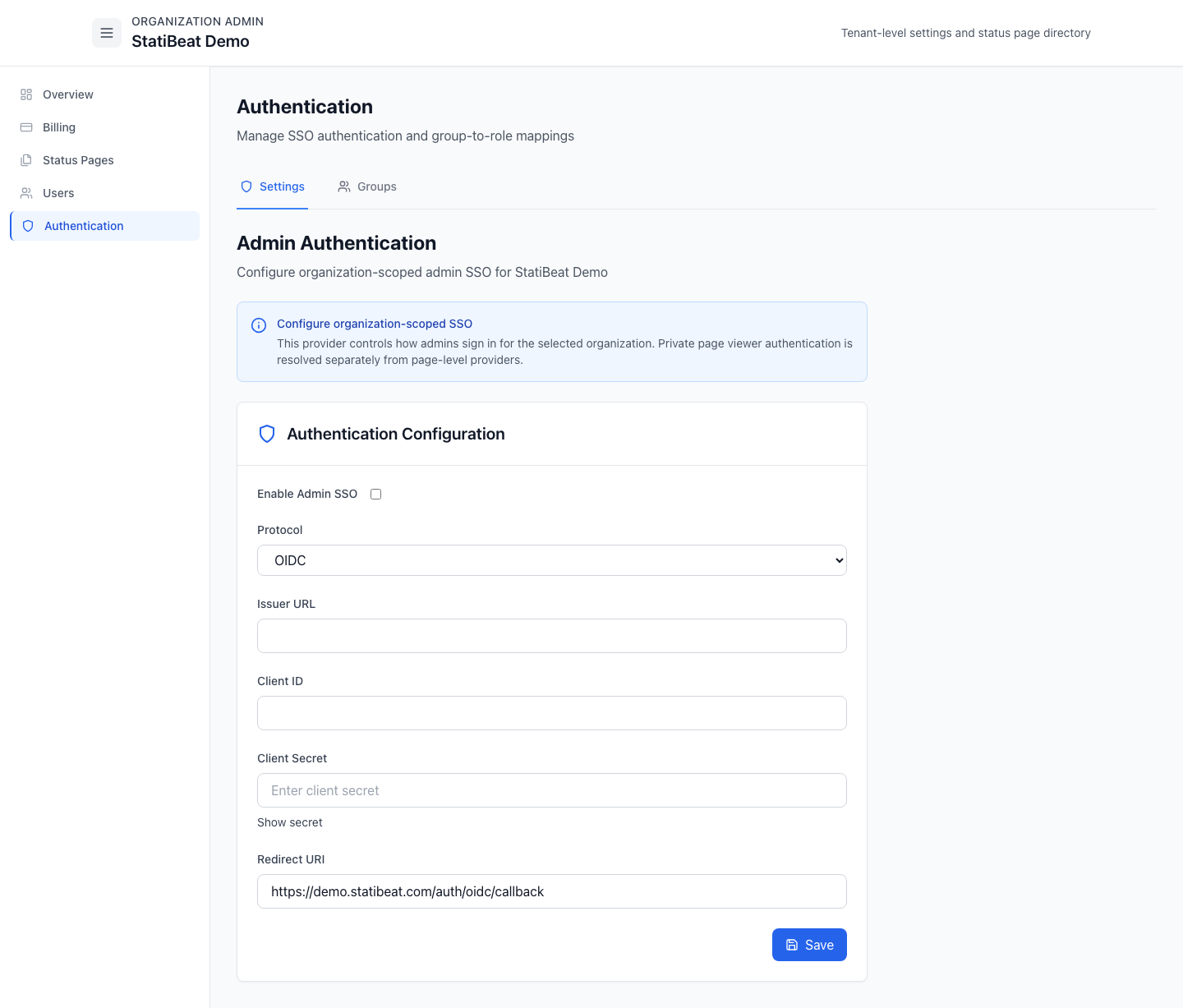Select the Overview icon in sidebar

(x=25, y=94)
